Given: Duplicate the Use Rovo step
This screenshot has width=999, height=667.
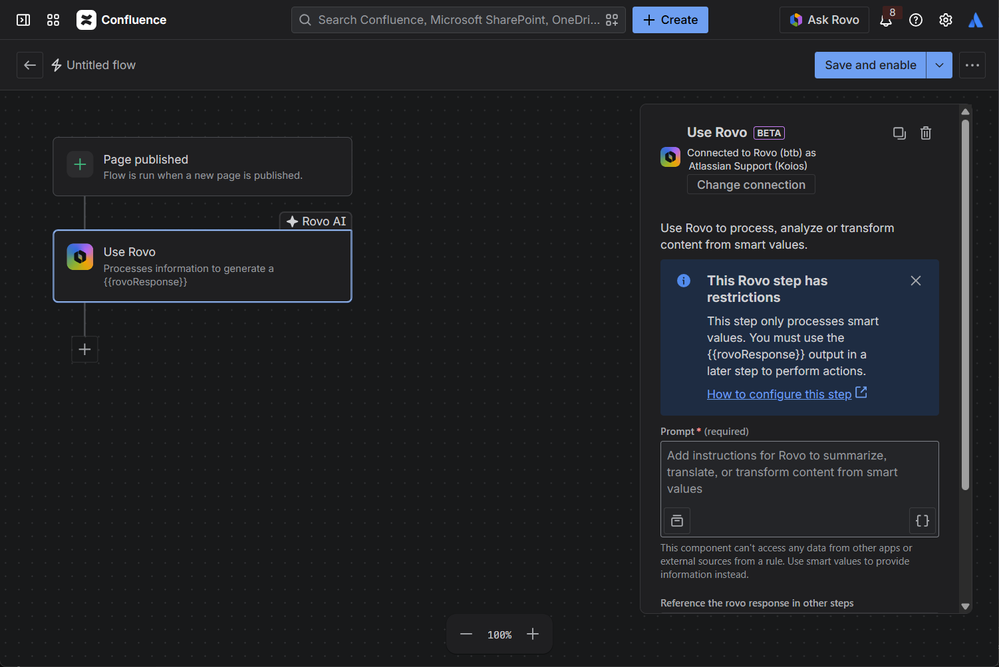Looking at the screenshot, I should click(899, 133).
